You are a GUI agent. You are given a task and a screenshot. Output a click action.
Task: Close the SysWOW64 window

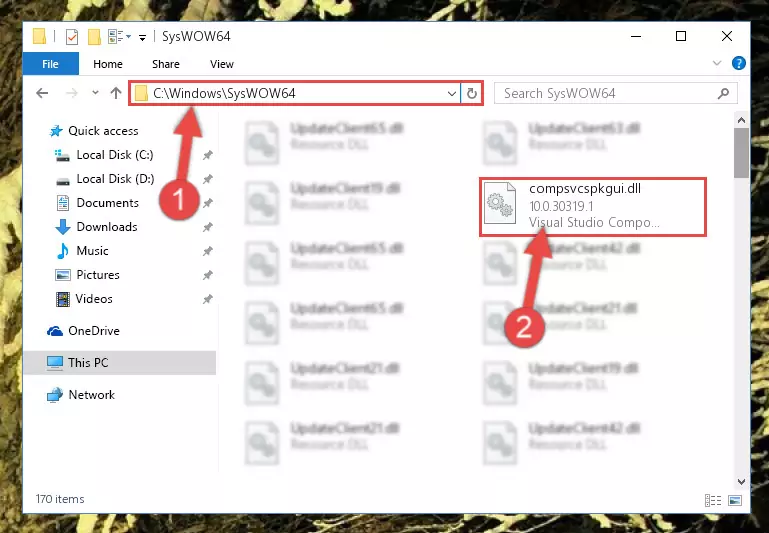[x=727, y=37]
